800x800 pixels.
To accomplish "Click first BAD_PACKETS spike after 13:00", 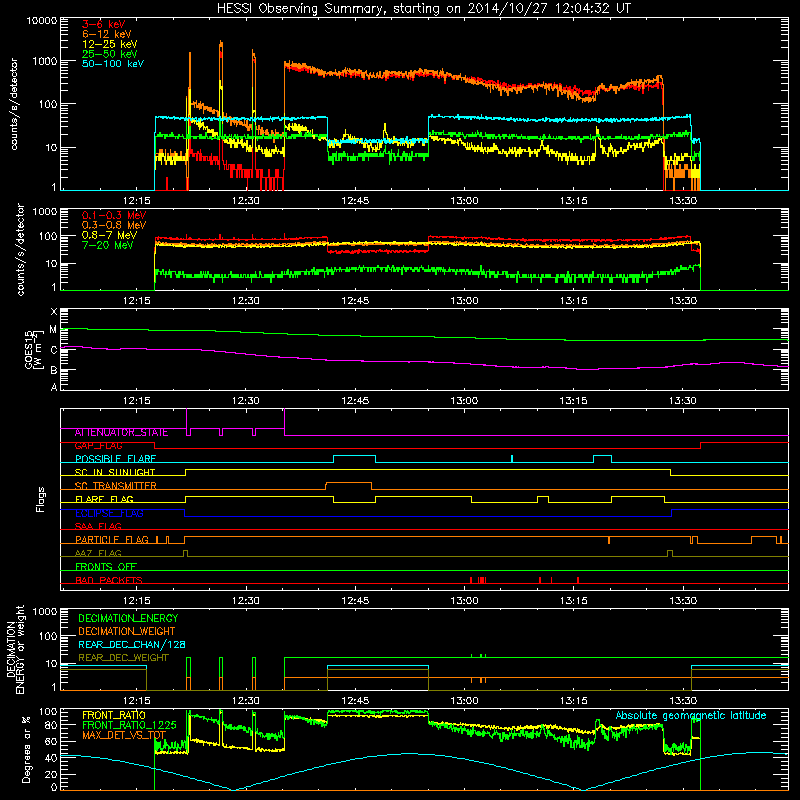I will [471, 580].
